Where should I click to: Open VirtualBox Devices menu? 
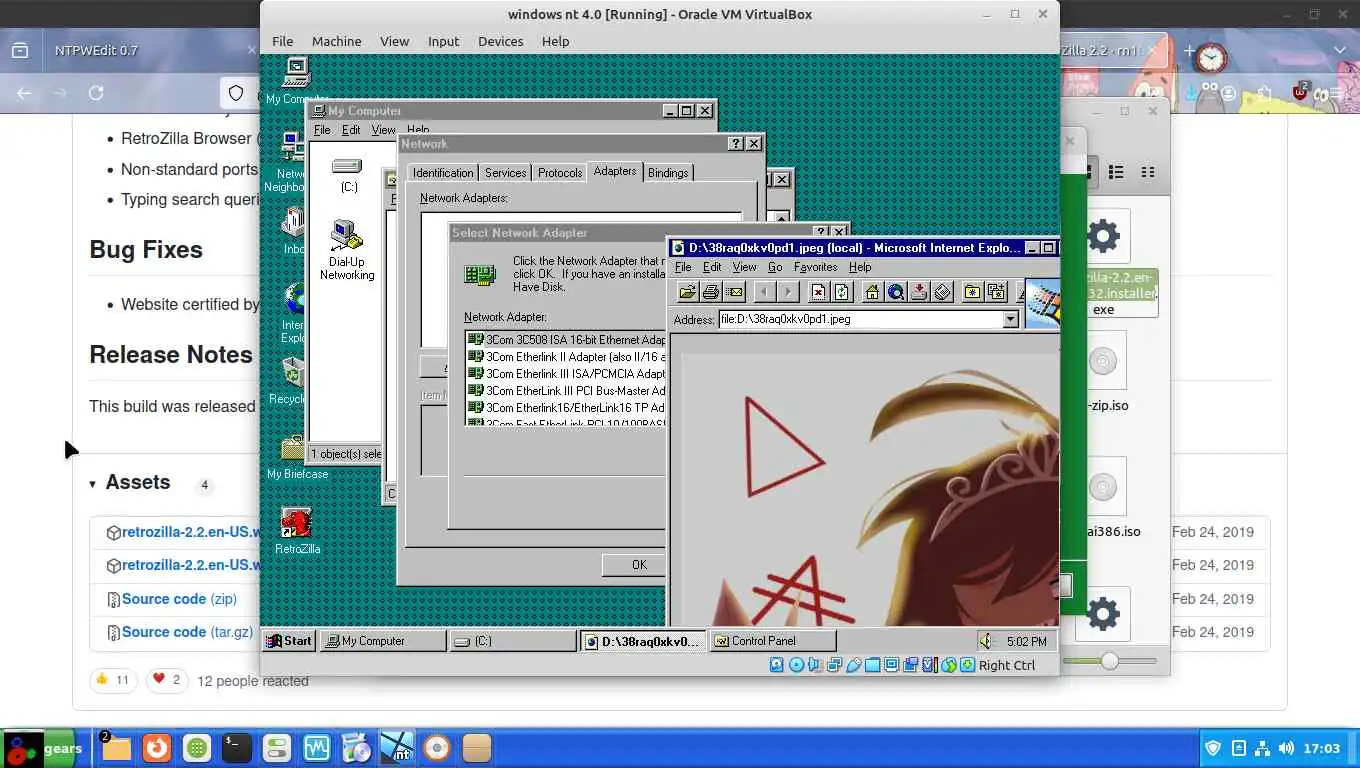500,41
